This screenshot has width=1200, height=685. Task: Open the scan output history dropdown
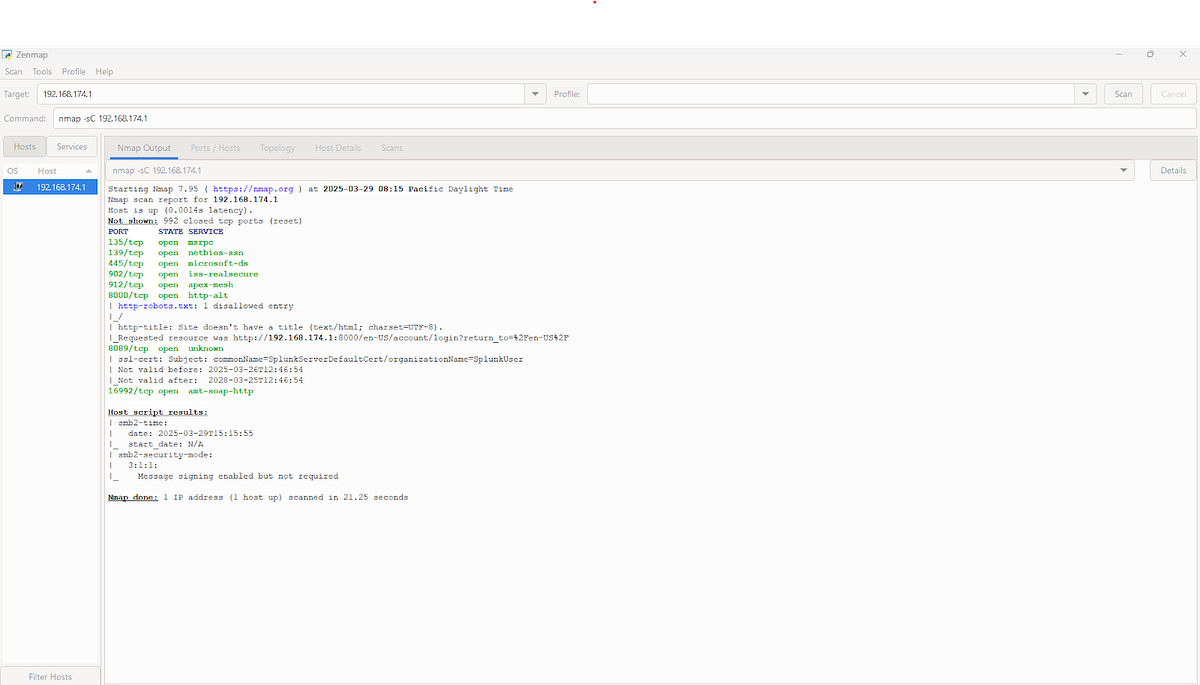point(1123,170)
